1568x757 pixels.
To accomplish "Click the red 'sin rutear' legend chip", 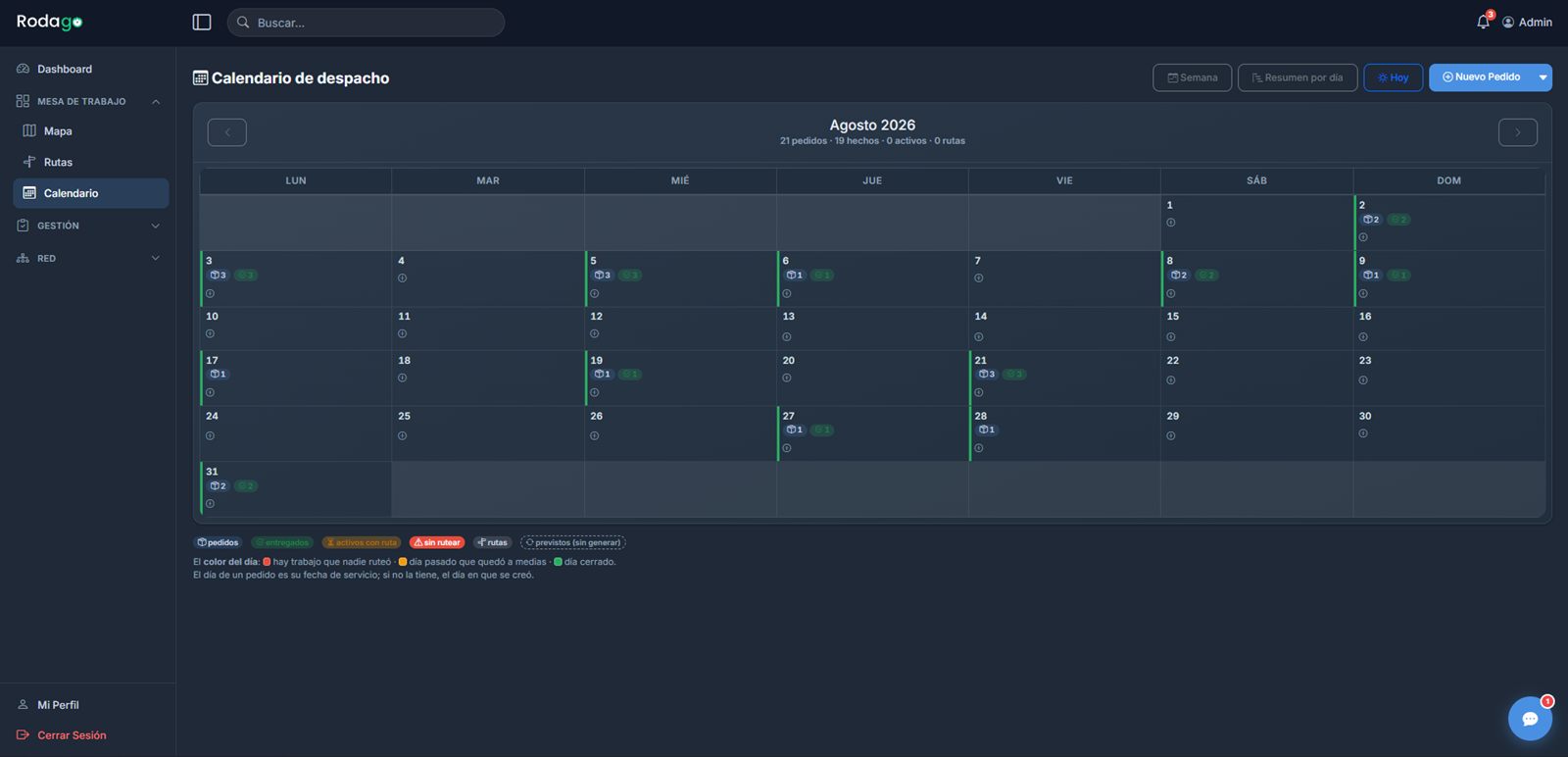I will [x=437, y=542].
